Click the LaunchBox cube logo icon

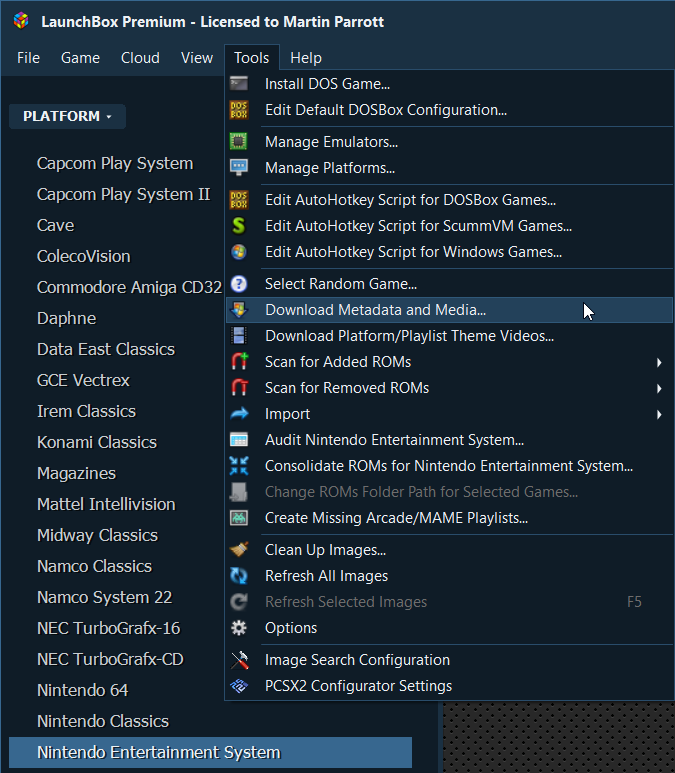[21, 21]
